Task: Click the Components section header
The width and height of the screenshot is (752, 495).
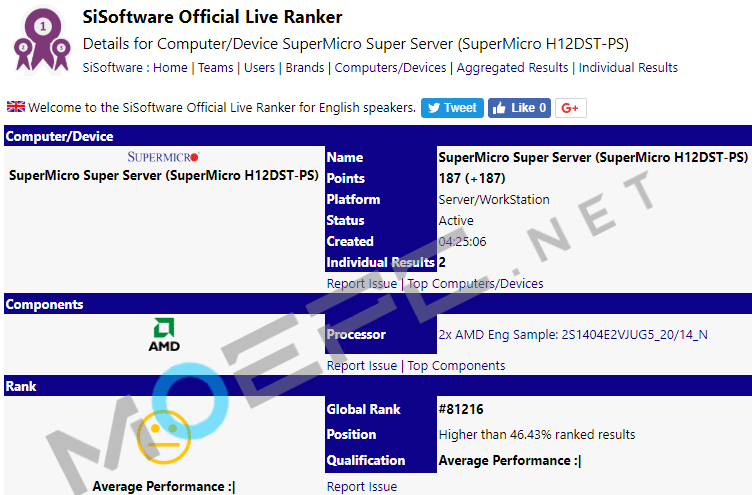Action: click(x=378, y=304)
